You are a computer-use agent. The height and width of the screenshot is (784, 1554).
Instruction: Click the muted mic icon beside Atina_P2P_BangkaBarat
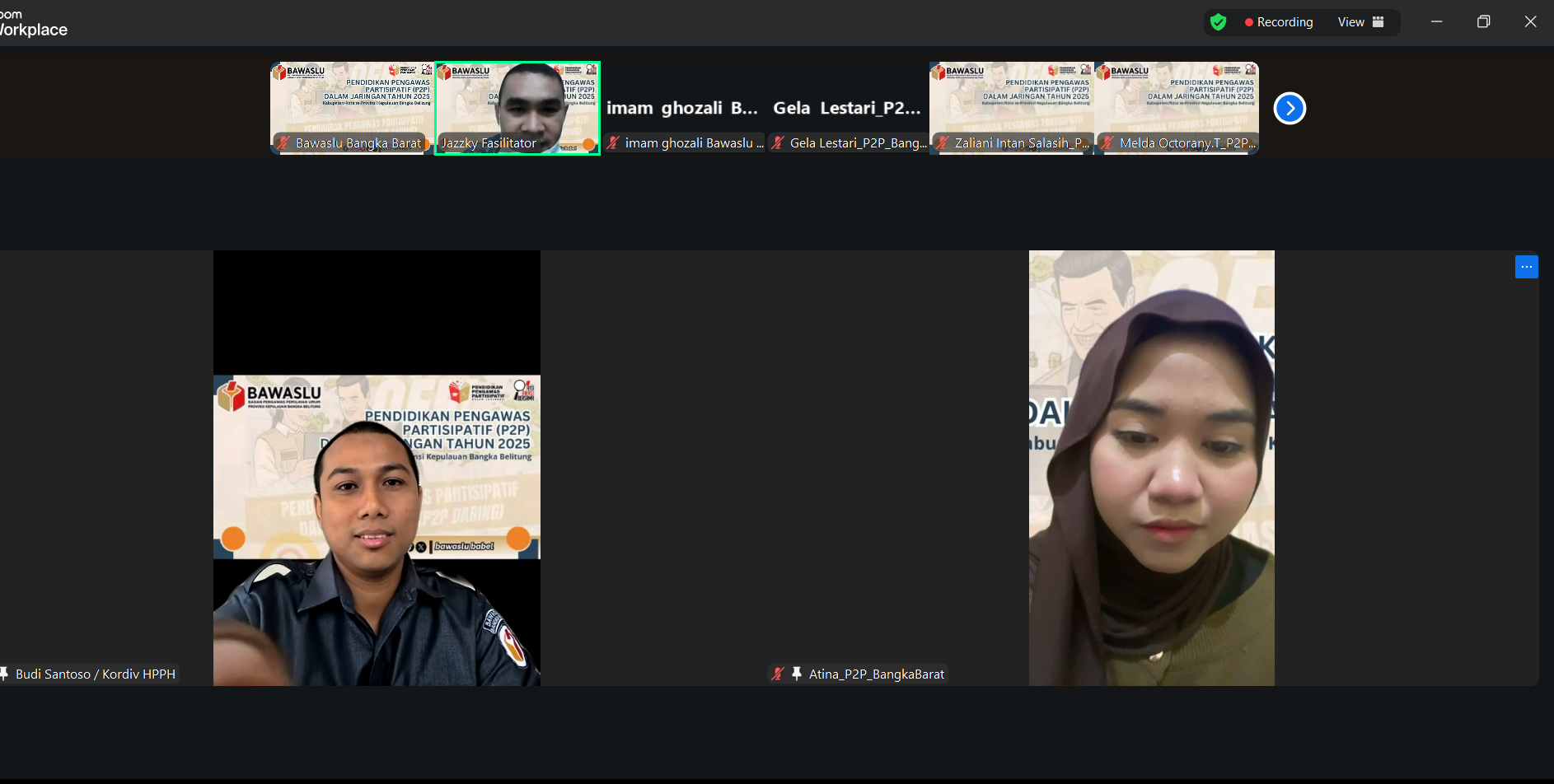tap(777, 674)
